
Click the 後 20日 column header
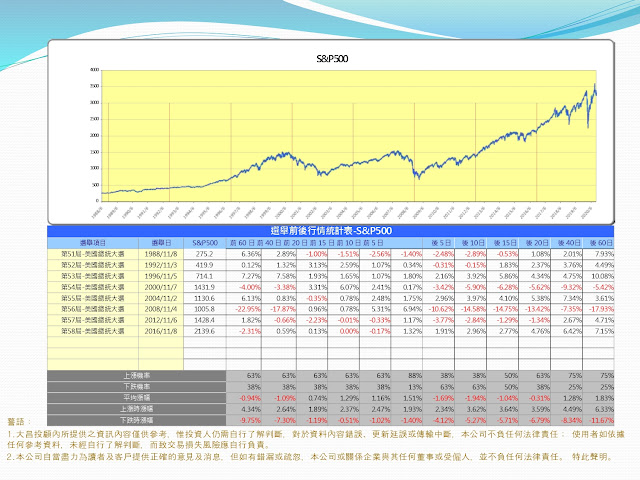537,243
